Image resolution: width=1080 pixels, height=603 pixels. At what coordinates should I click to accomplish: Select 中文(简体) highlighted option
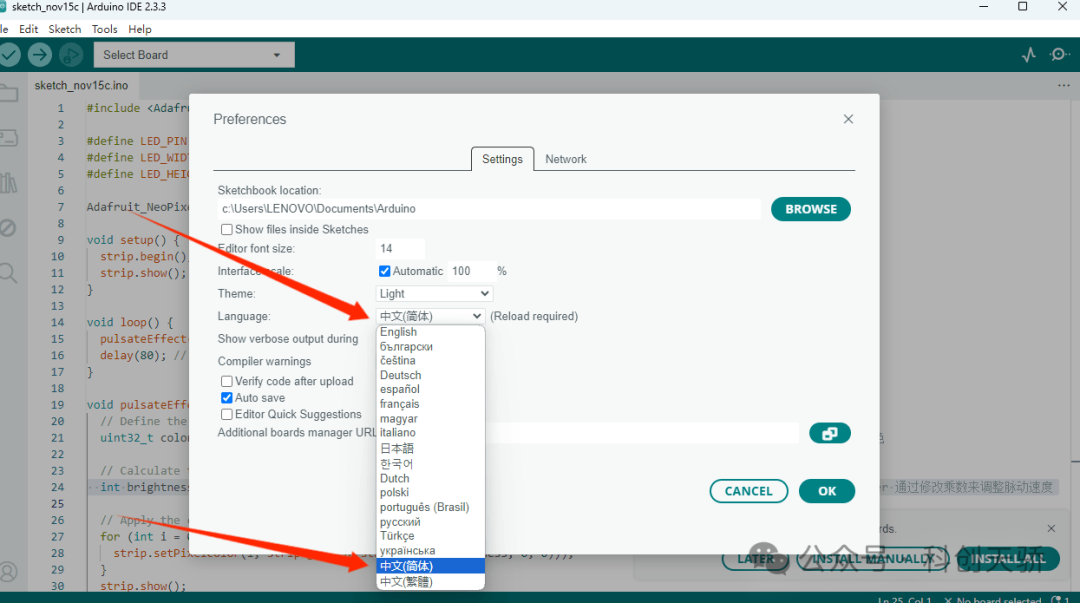(430, 566)
